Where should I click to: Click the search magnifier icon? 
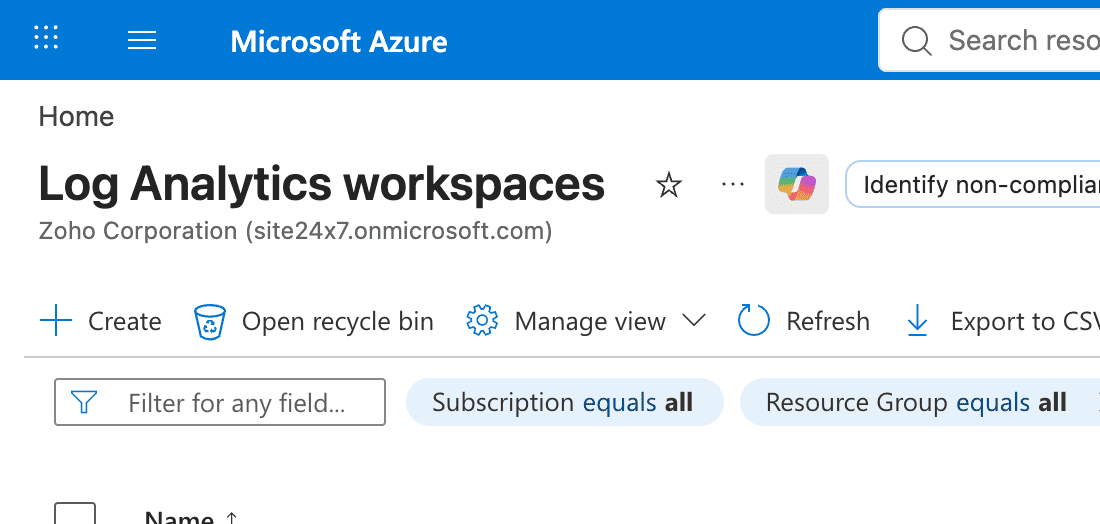pos(916,41)
